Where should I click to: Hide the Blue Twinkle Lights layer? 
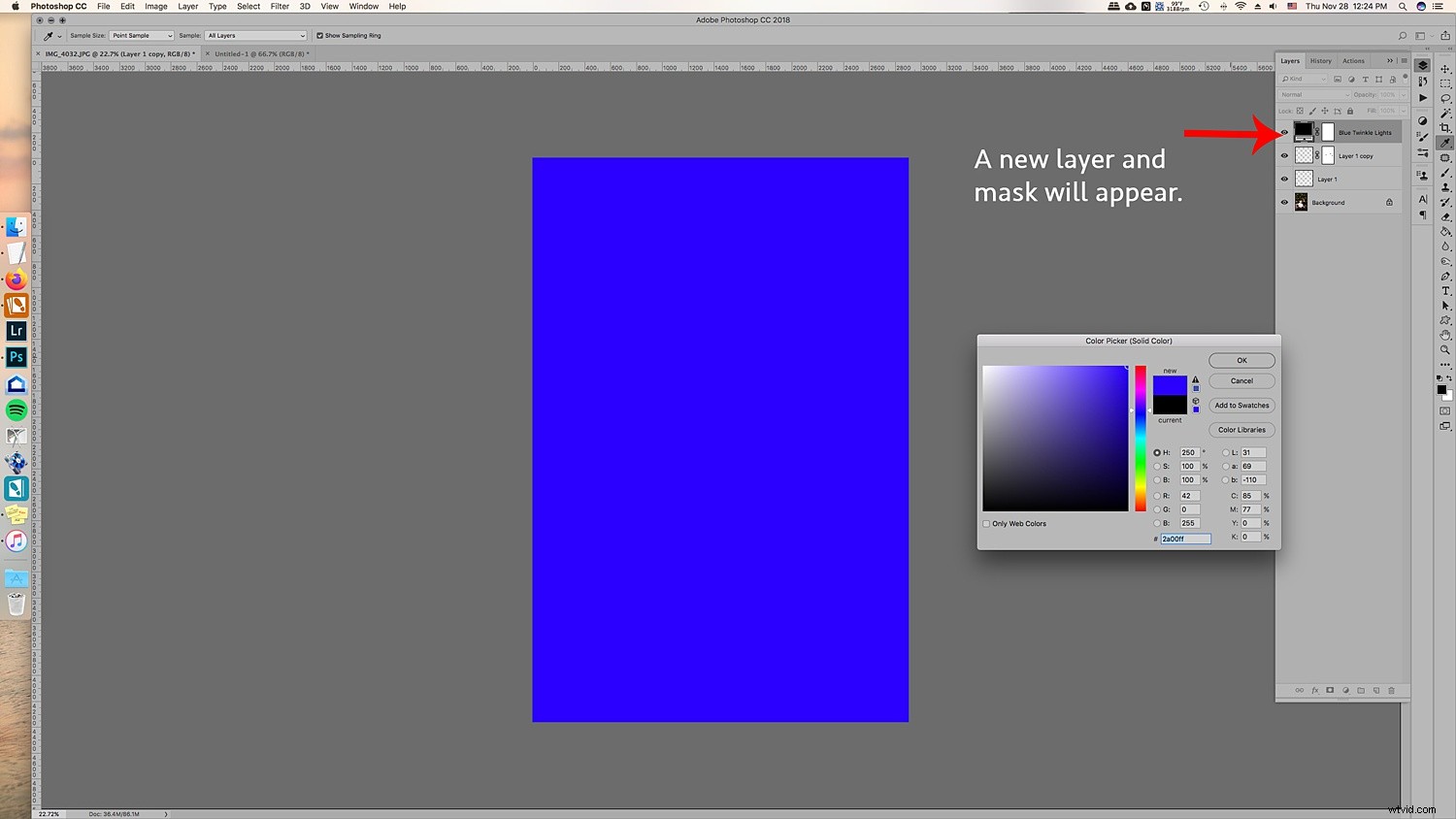coord(1284,133)
